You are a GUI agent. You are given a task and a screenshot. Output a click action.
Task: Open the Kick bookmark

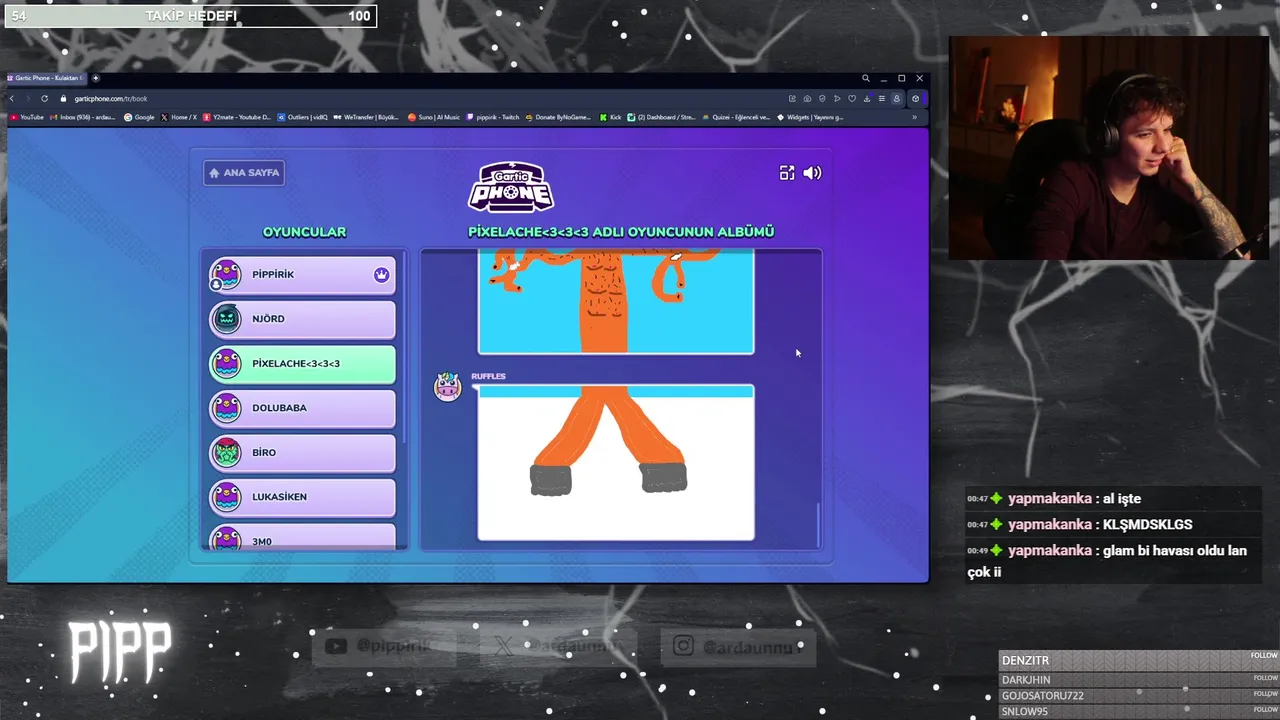(611, 117)
